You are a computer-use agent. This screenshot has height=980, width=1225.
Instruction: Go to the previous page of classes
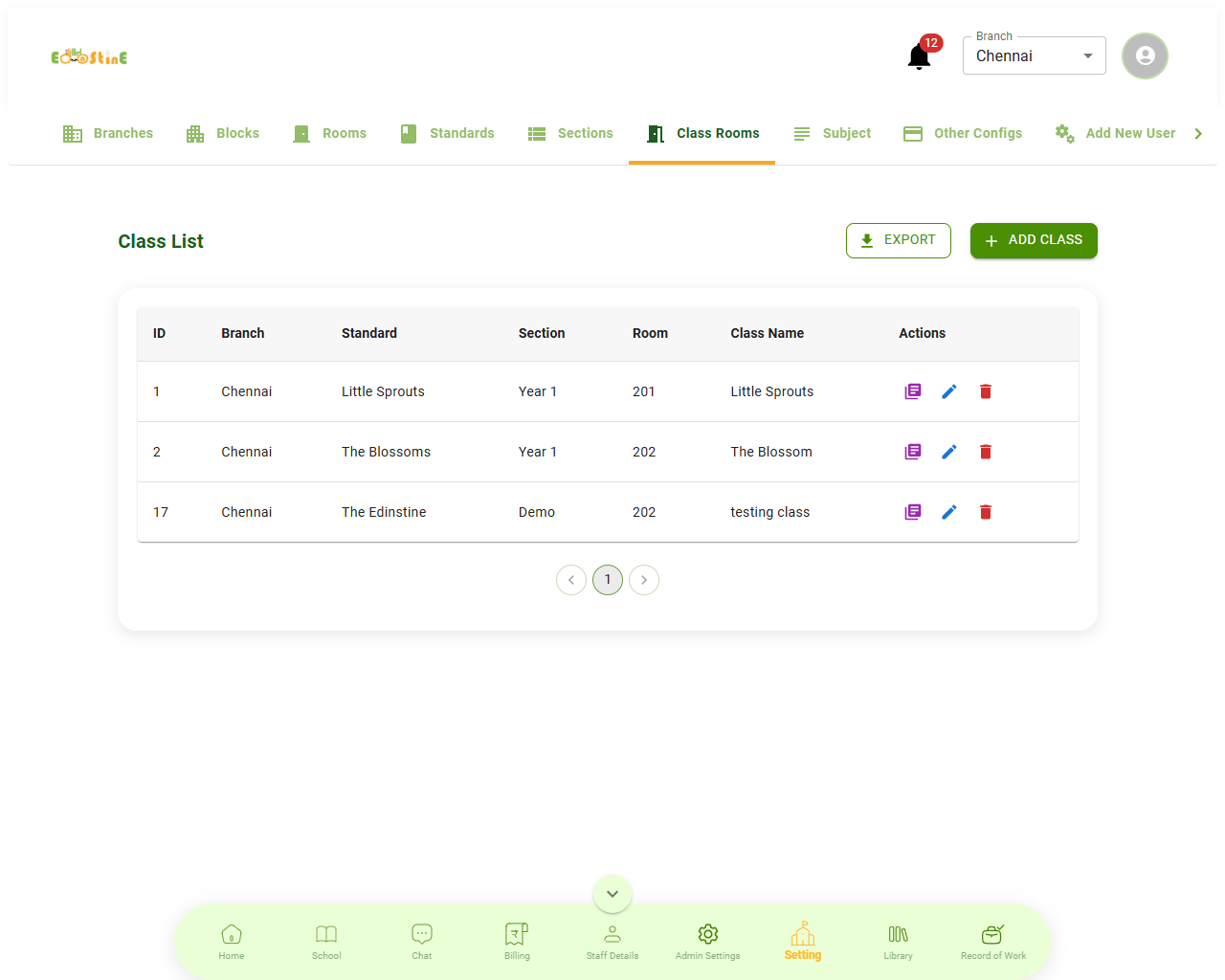(571, 580)
